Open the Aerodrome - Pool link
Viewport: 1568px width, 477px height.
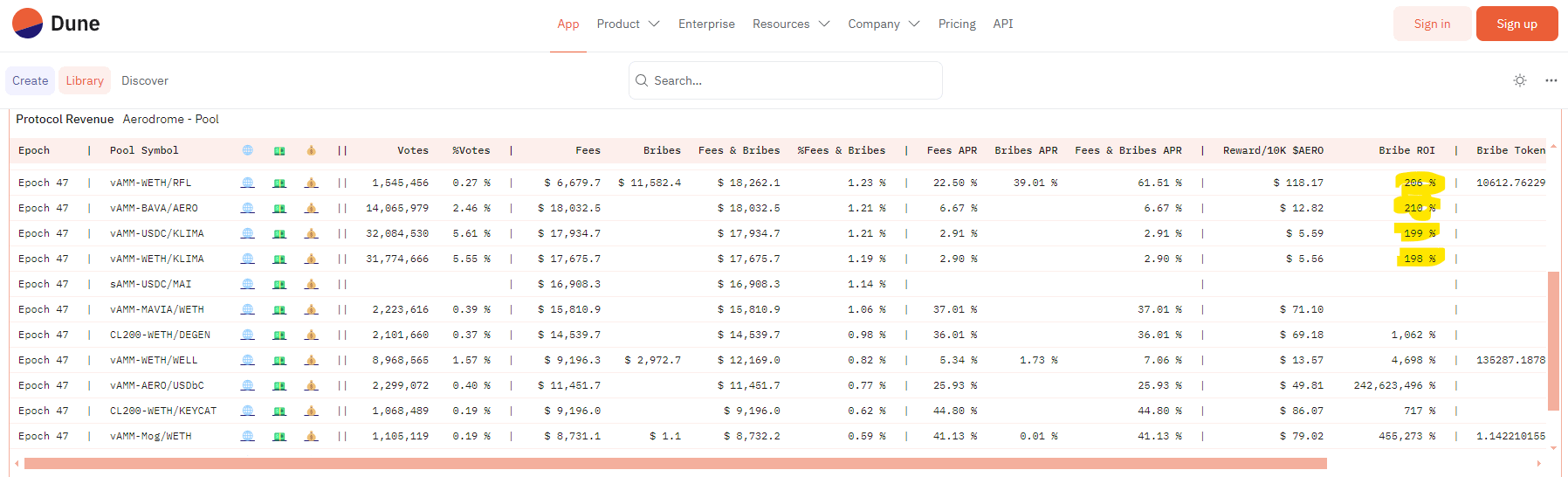(x=171, y=119)
